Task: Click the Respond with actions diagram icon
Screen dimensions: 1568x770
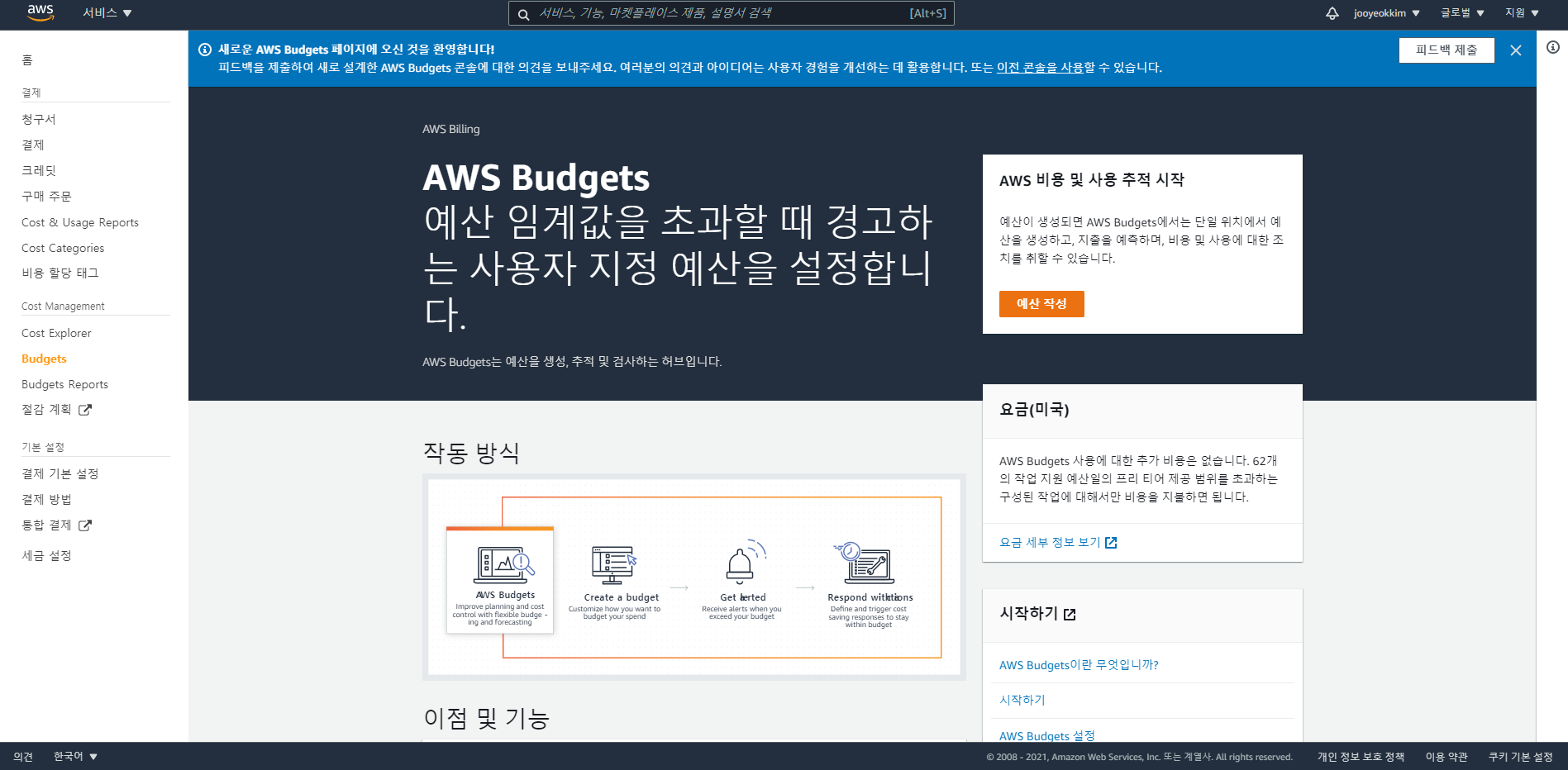Action: click(864, 563)
